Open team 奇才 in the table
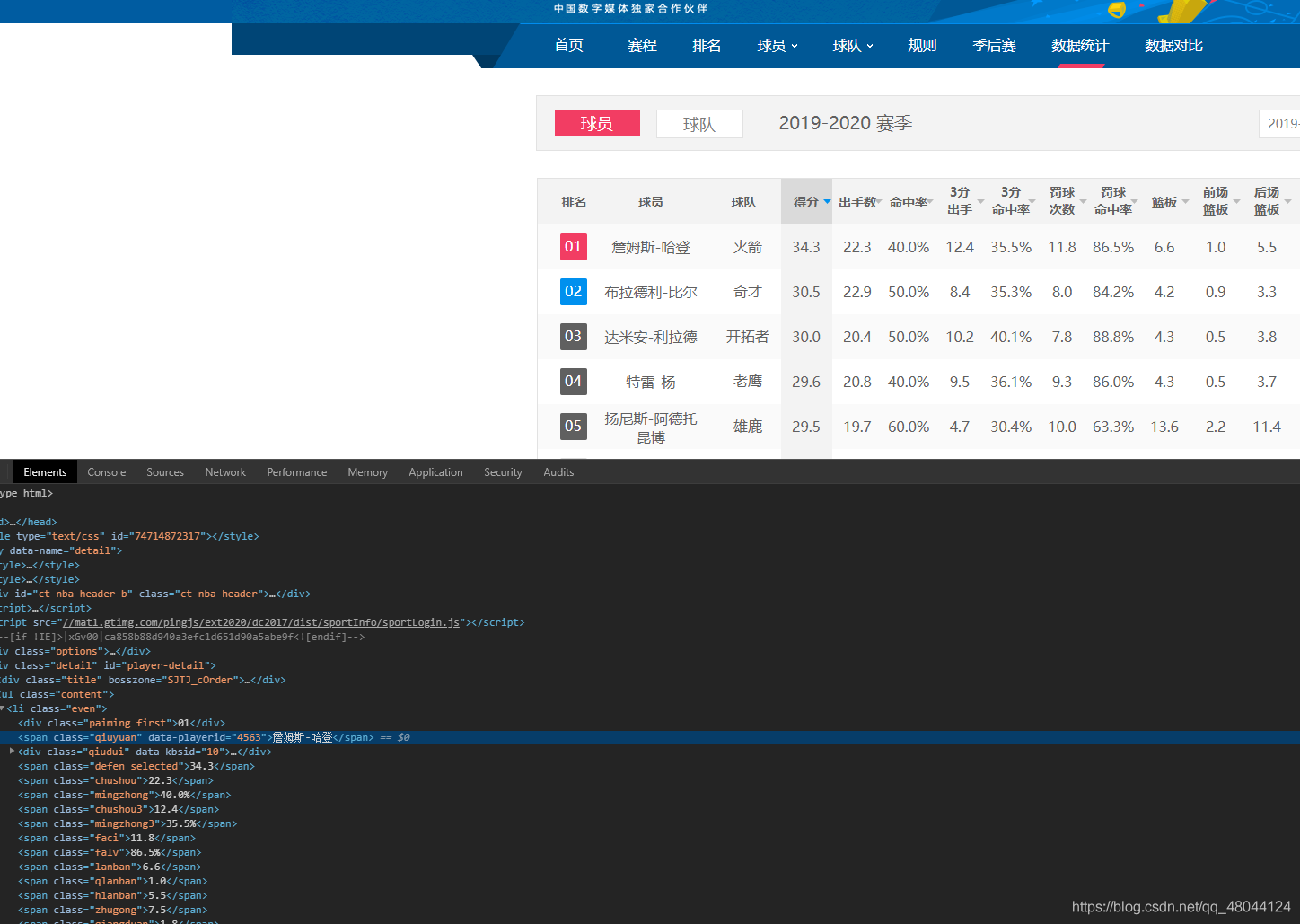Viewport: 1300px width, 924px height. pos(748,292)
